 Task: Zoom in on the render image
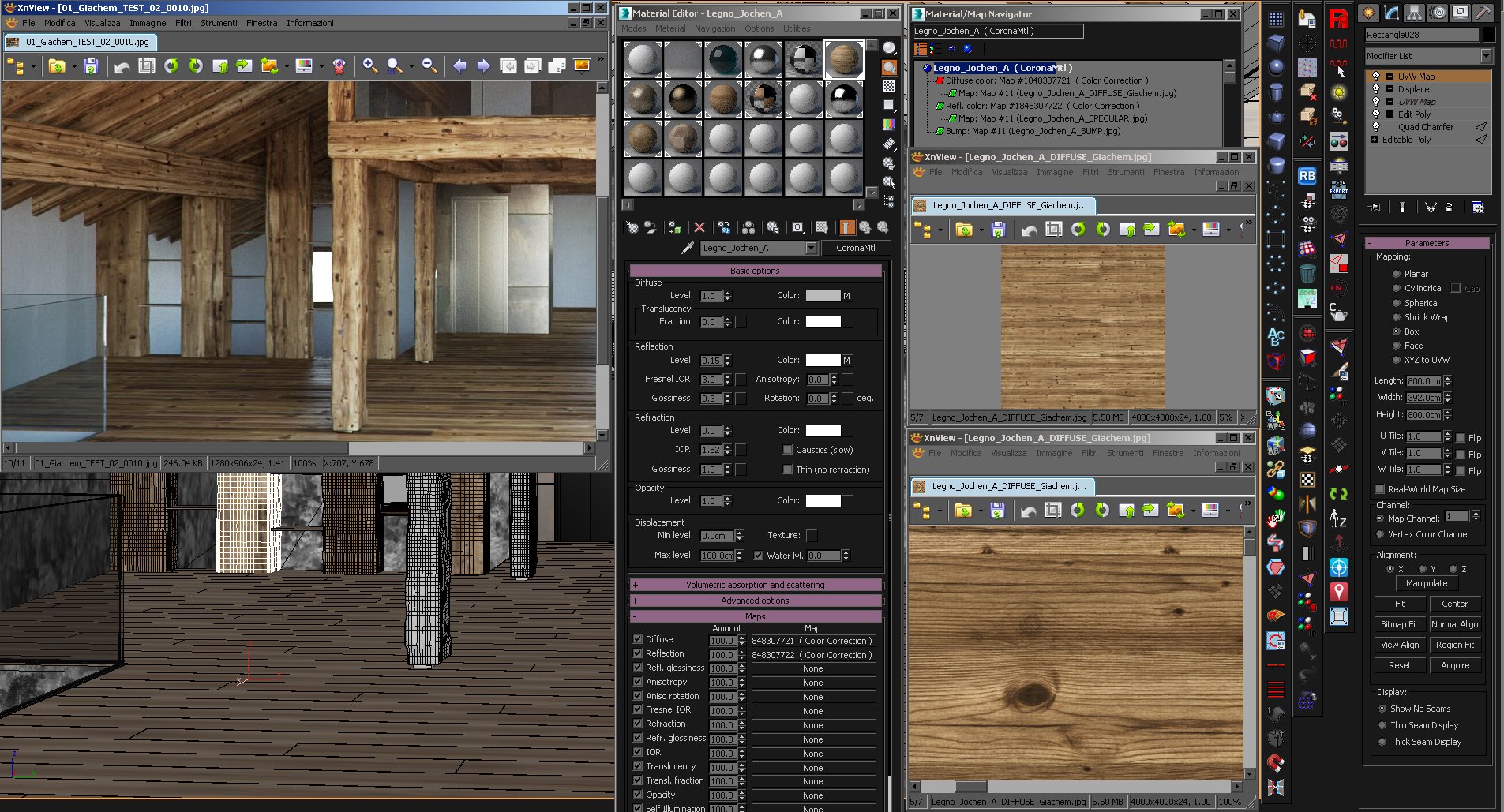pos(369,66)
